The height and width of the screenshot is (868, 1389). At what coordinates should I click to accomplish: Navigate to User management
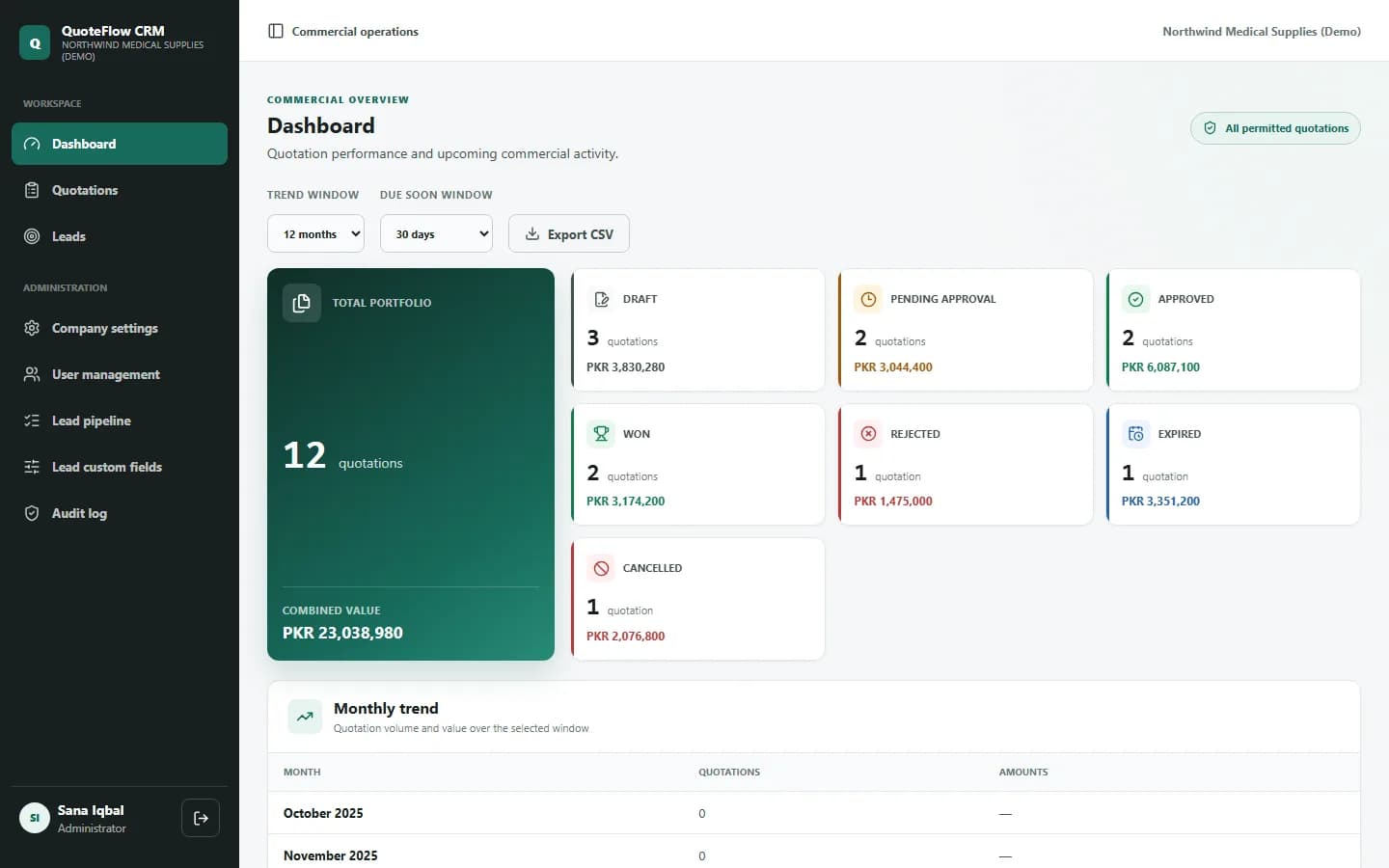click(120, 374)
